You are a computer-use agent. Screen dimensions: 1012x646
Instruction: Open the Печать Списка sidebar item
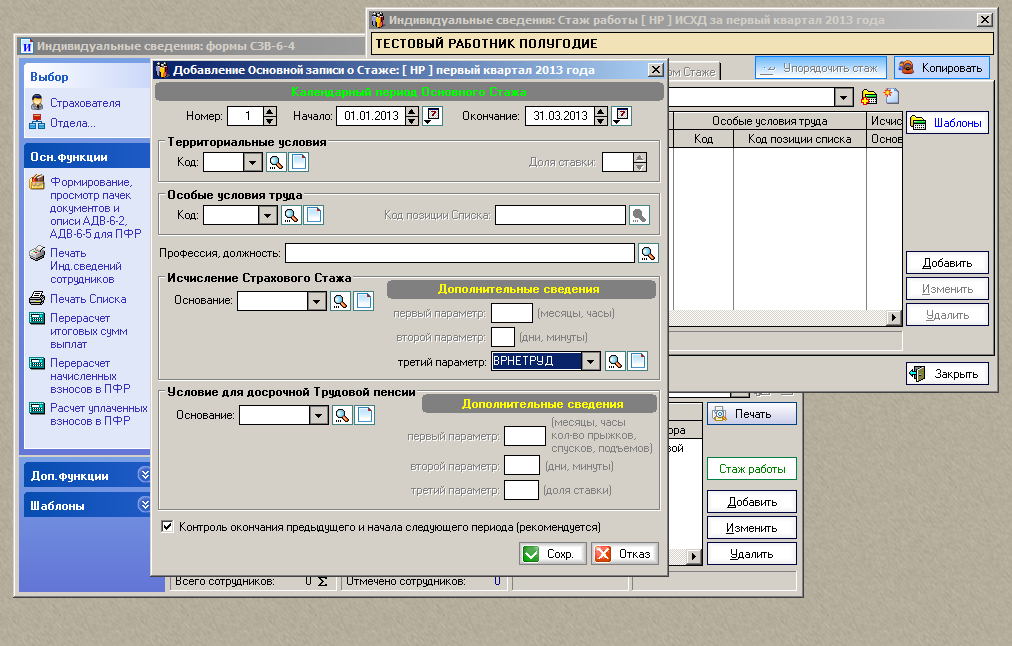point(88,299)
